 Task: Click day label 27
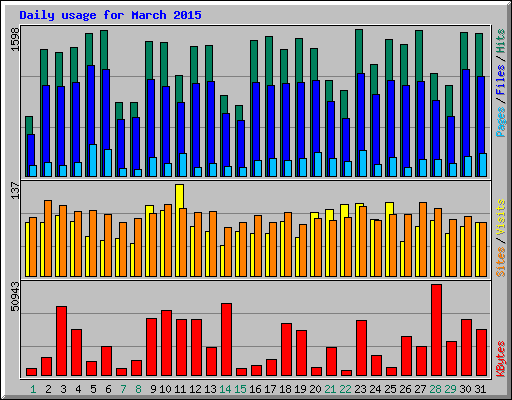pos(420,389)
